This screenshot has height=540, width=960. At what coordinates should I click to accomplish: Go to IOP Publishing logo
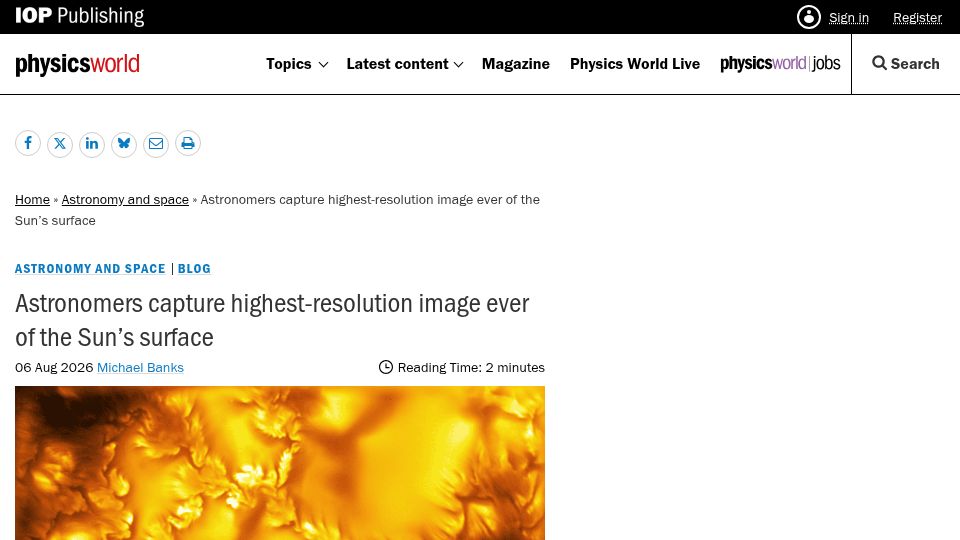click(x=80, y=16)
